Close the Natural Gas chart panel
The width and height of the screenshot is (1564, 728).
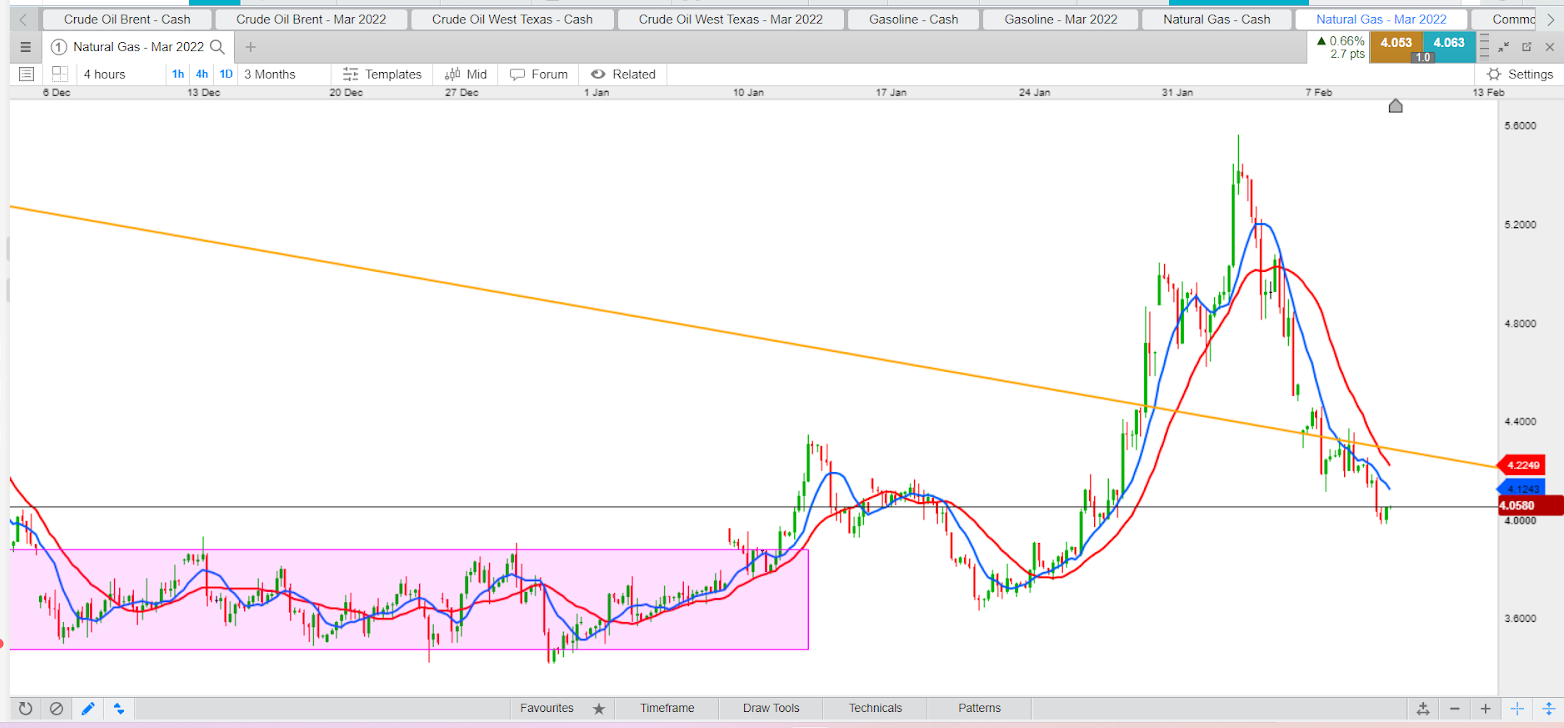(x=1548, y=46)
